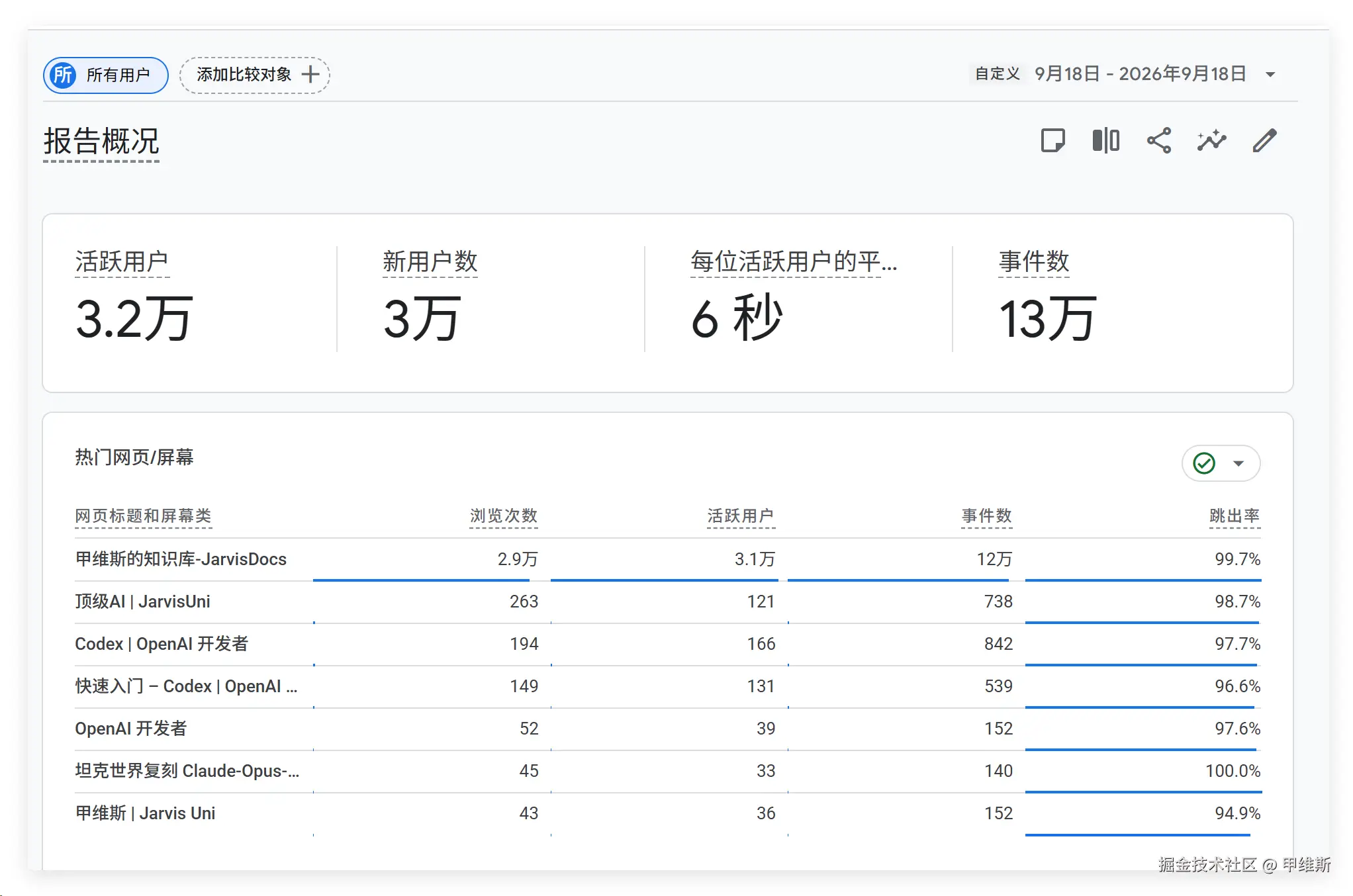Click row 甲维斯 | Jarvis Uni
Image resolution: width=1353 pixels, height=896 pixels.
[x=668, y=813]
